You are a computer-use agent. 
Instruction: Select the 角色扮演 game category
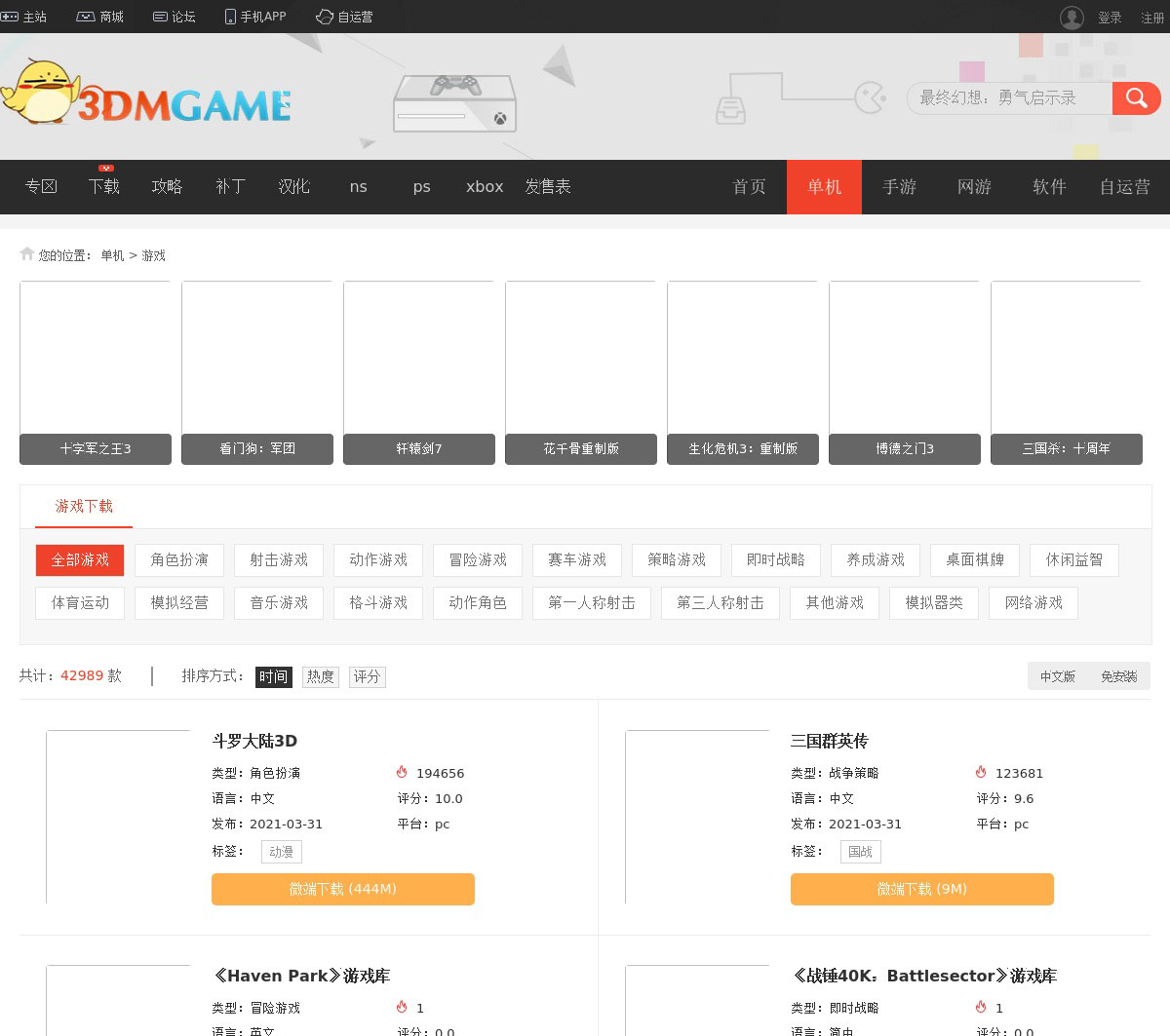(x=179, y=559)
